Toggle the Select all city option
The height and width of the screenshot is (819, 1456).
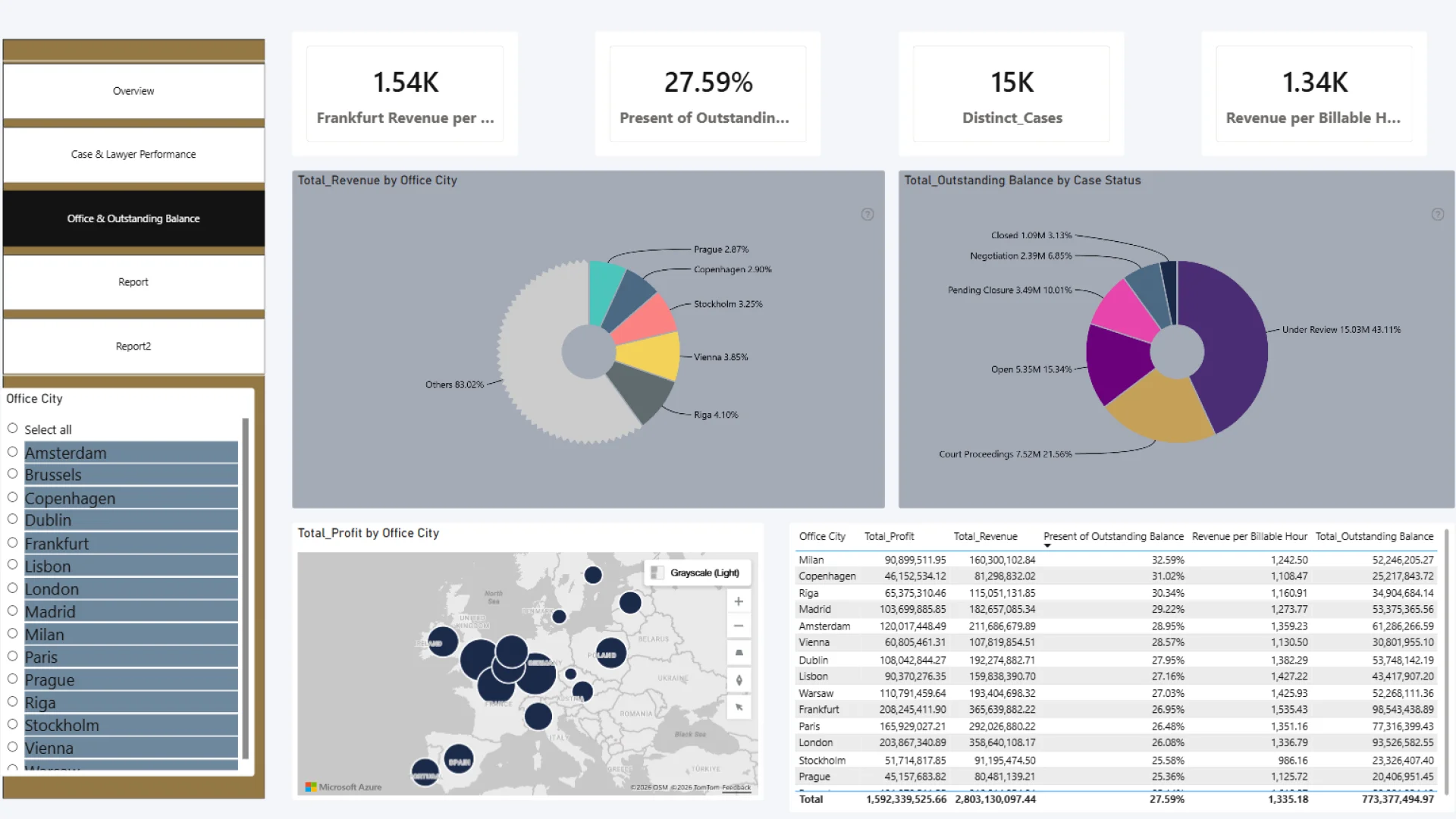[47, 430]
